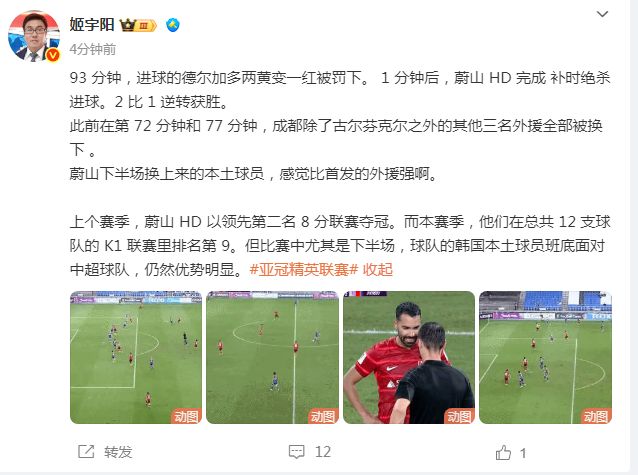Screen dimensions: 638x475
Task: Click 姬宇阳's profile avatar
Action: tap(34, 36)
